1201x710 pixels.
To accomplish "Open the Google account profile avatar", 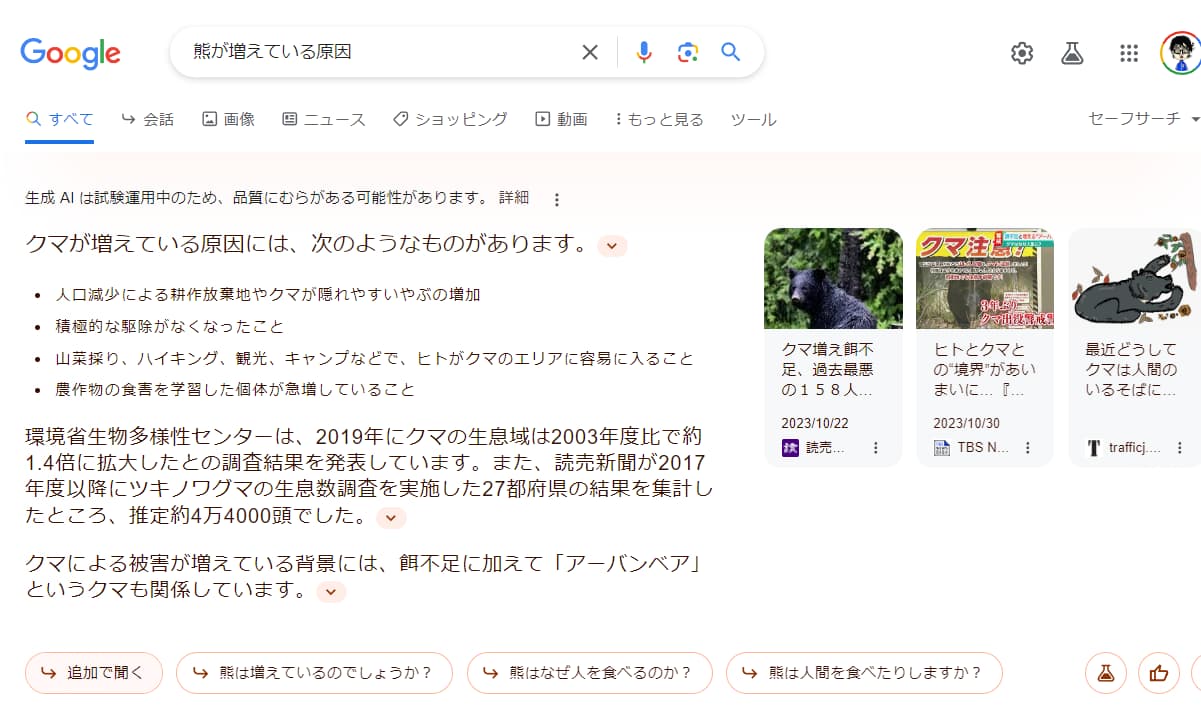I will [1180, 53].
